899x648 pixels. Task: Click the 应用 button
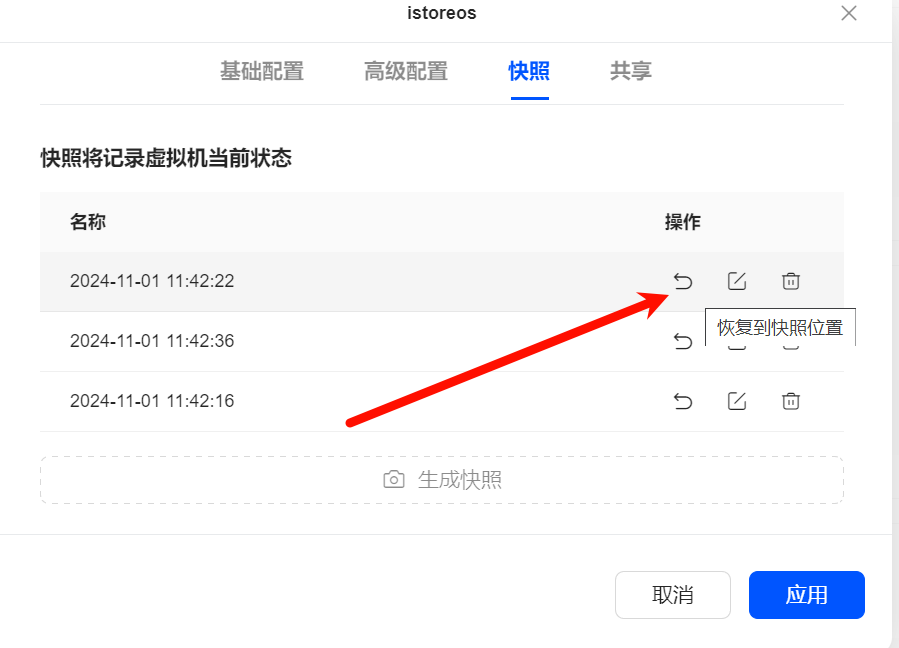pos(807,595)
